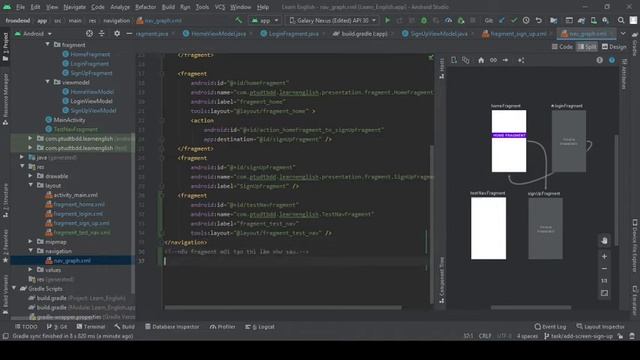
Task: Open the Logcat tool window
Action: (x=260, y=327)
